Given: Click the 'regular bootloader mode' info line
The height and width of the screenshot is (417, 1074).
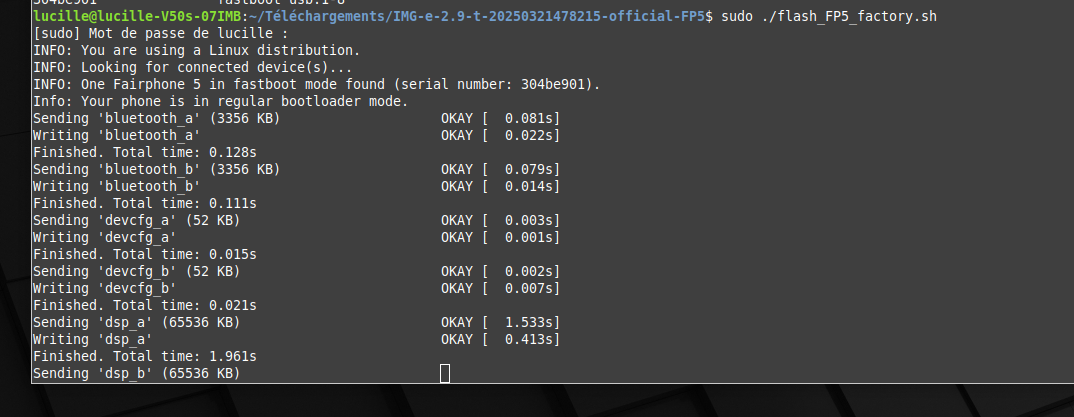Looking at the screenshot, I should pyautogui.click(x=221, y=101).
